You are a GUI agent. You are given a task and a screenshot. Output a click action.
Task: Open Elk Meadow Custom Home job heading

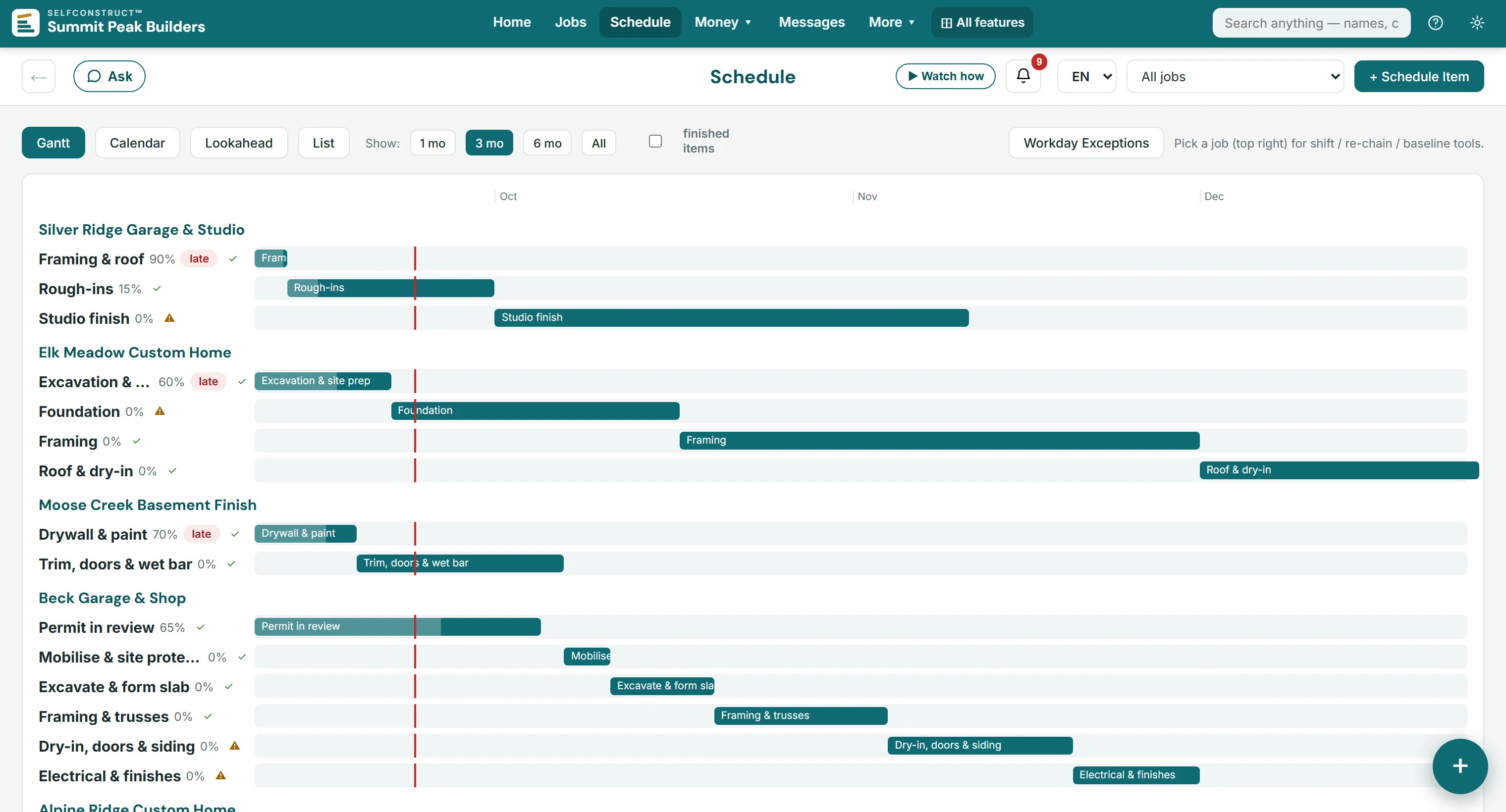[135, 352]
